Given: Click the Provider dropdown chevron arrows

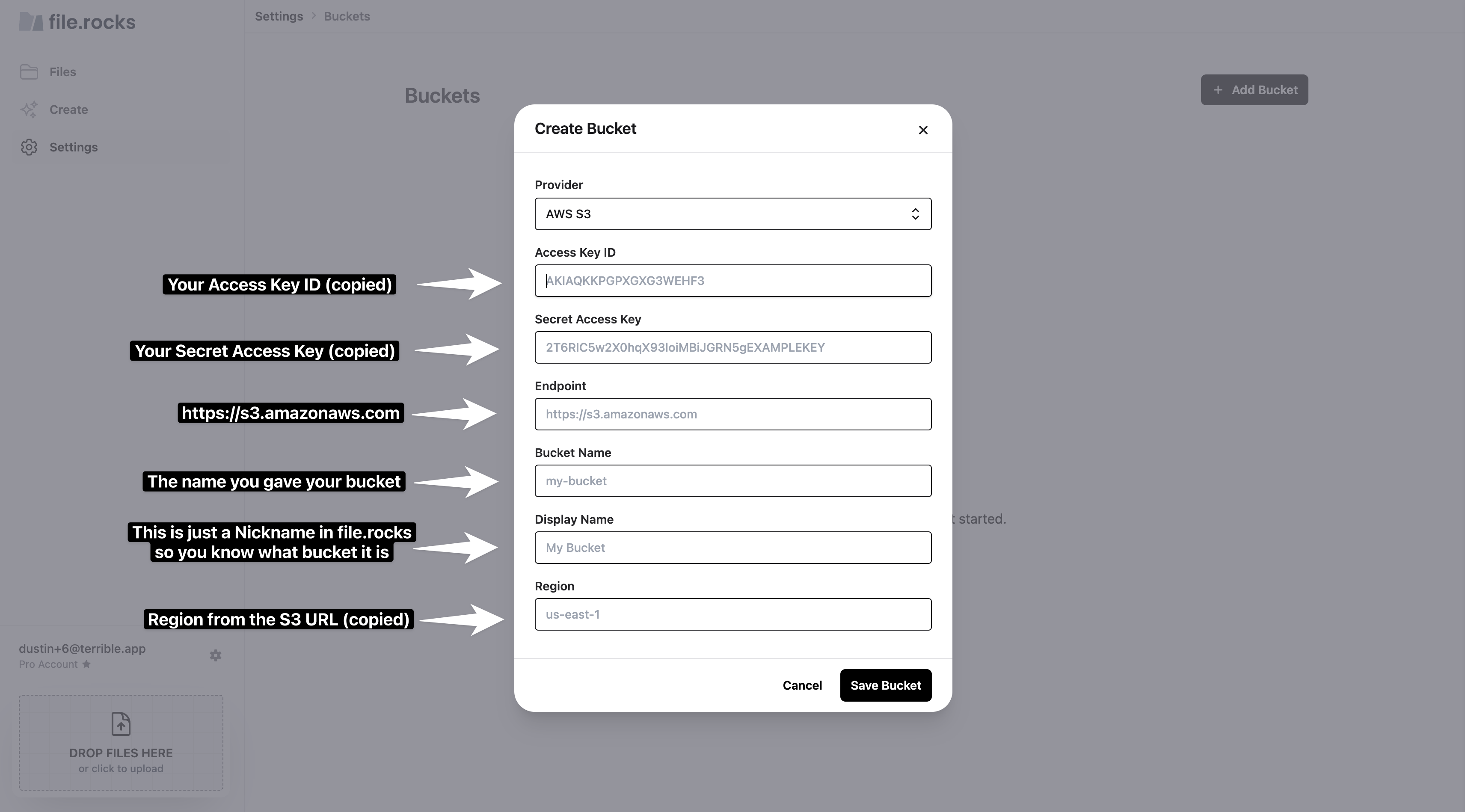Looking at the screenshot, I should [915, 214].
